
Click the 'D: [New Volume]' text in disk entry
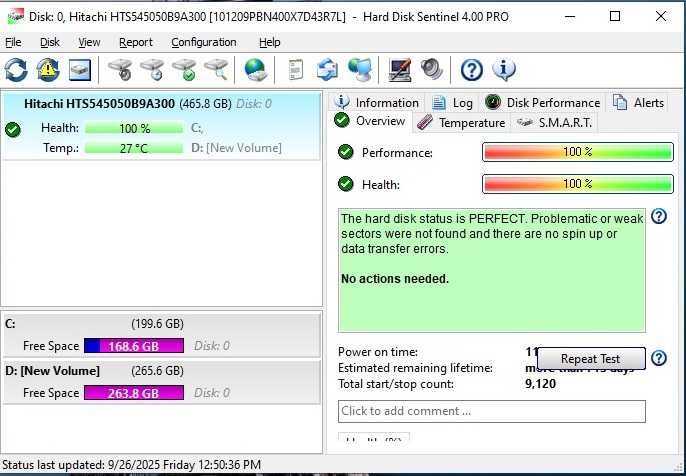click(x=236, y=148)
